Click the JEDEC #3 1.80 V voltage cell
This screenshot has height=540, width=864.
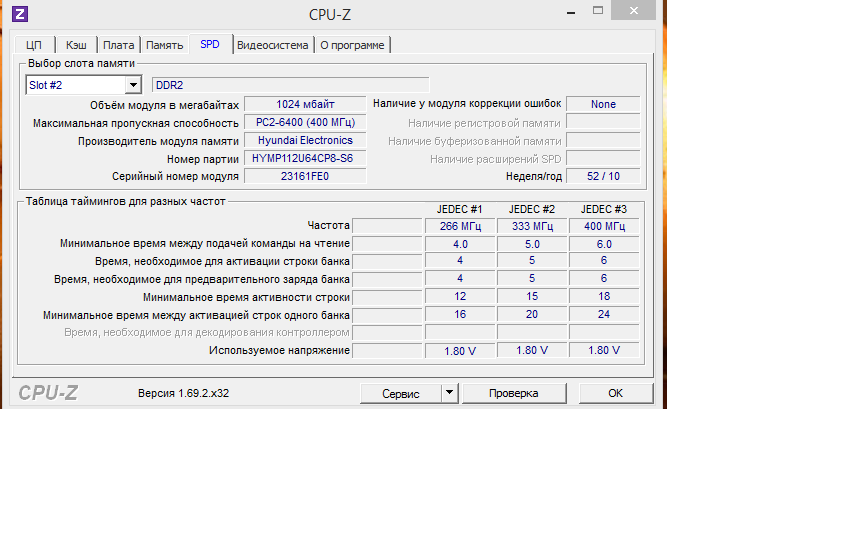tap(604, 350)
